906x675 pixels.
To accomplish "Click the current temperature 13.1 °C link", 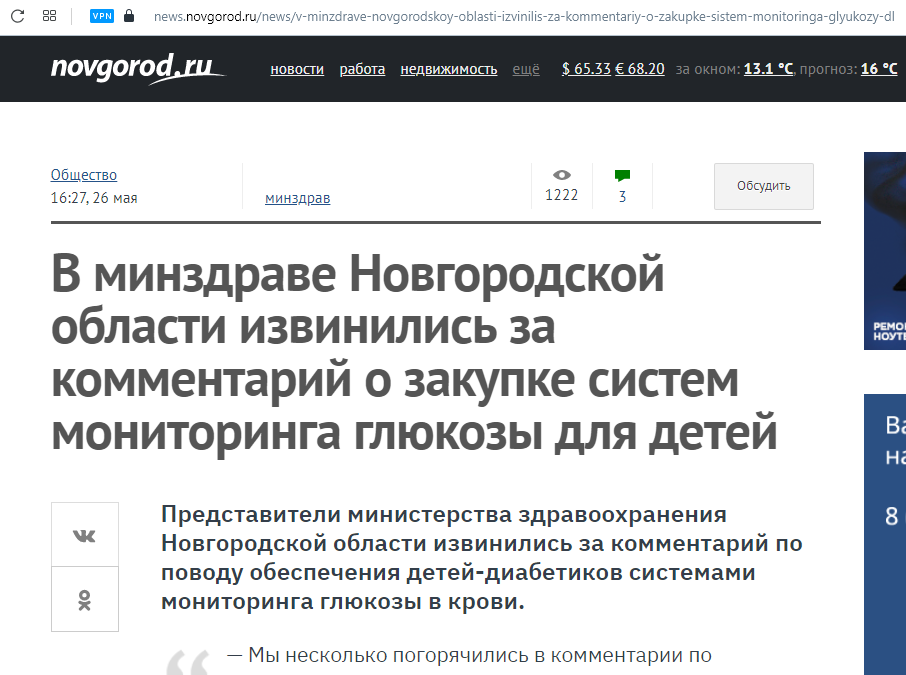I will 768,69.
